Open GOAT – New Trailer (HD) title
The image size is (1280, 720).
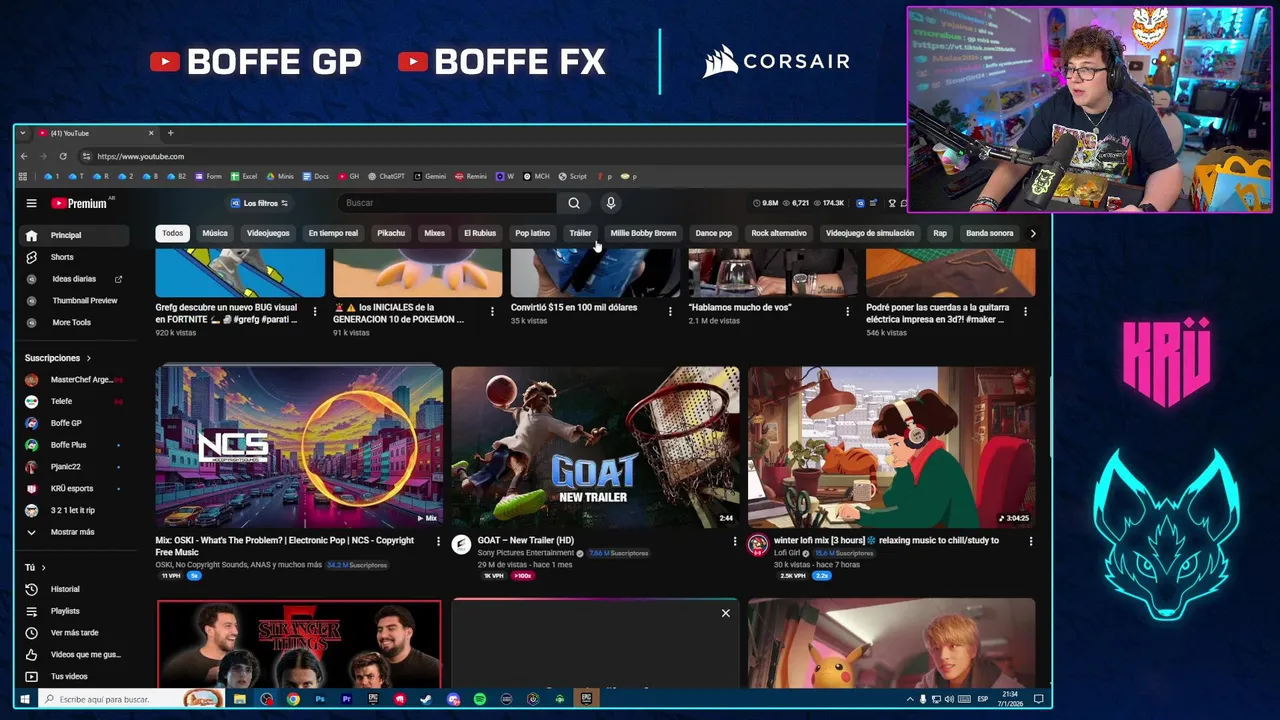pyautogui.click(x=526, y=541)
